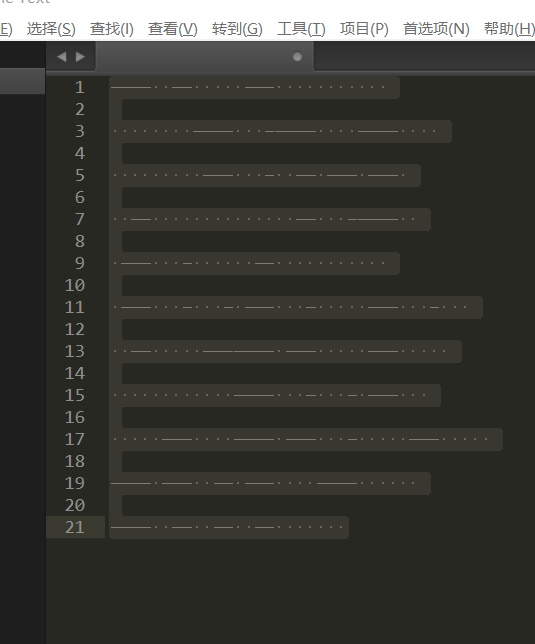Click line number 7 in gutter
The height and width of the screenshot is (644, 535).
coord(80,219)
